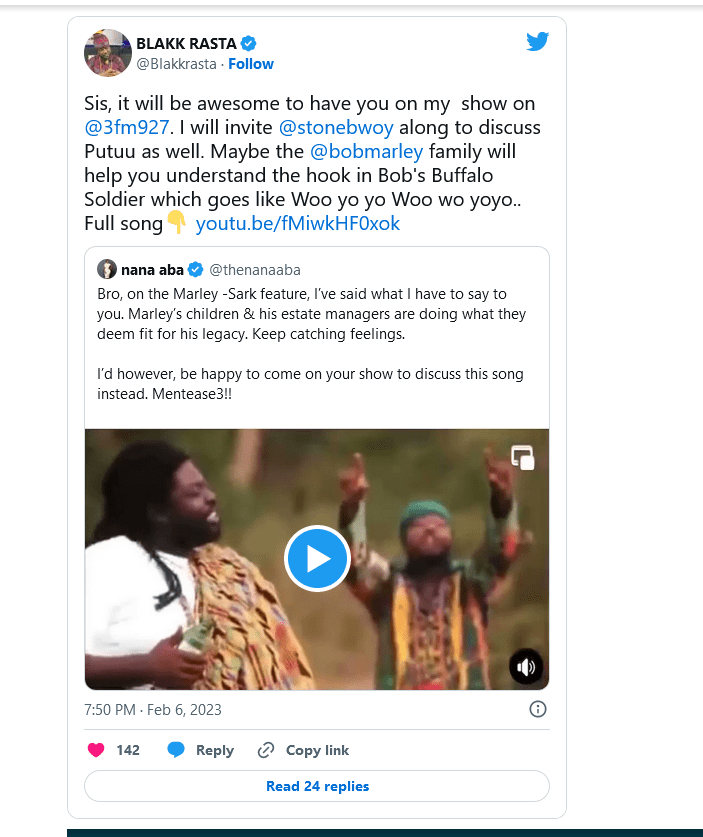Click nana aba's small avatar

pyautogui.click(x=107, y=270)
